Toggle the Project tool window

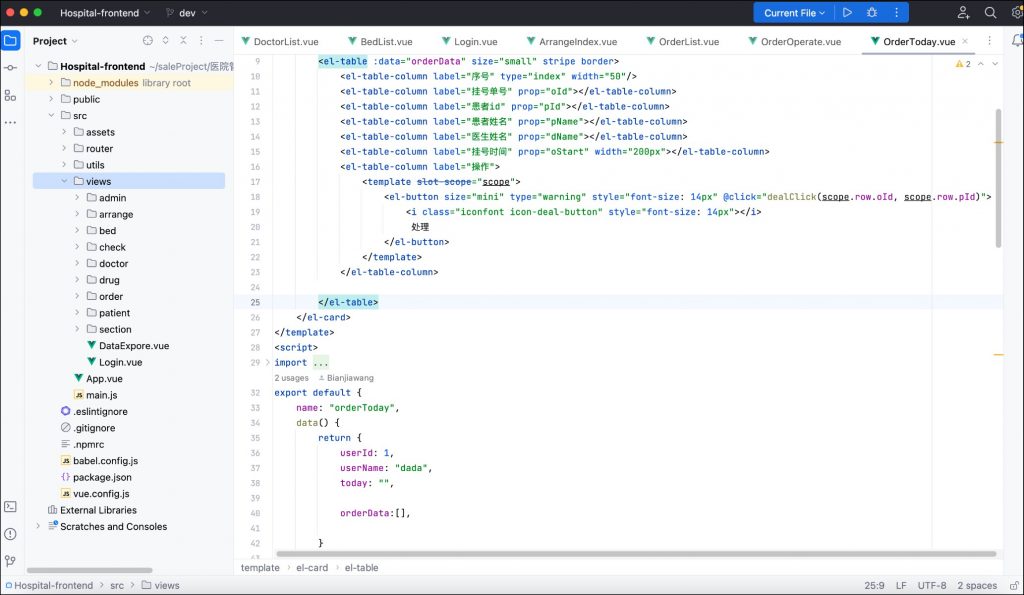point(10,41)
